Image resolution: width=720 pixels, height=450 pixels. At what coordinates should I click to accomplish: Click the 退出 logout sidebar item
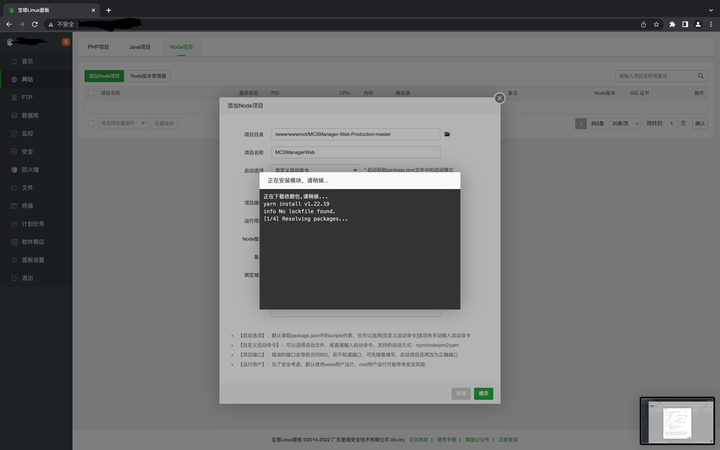(x=36, y=278)
